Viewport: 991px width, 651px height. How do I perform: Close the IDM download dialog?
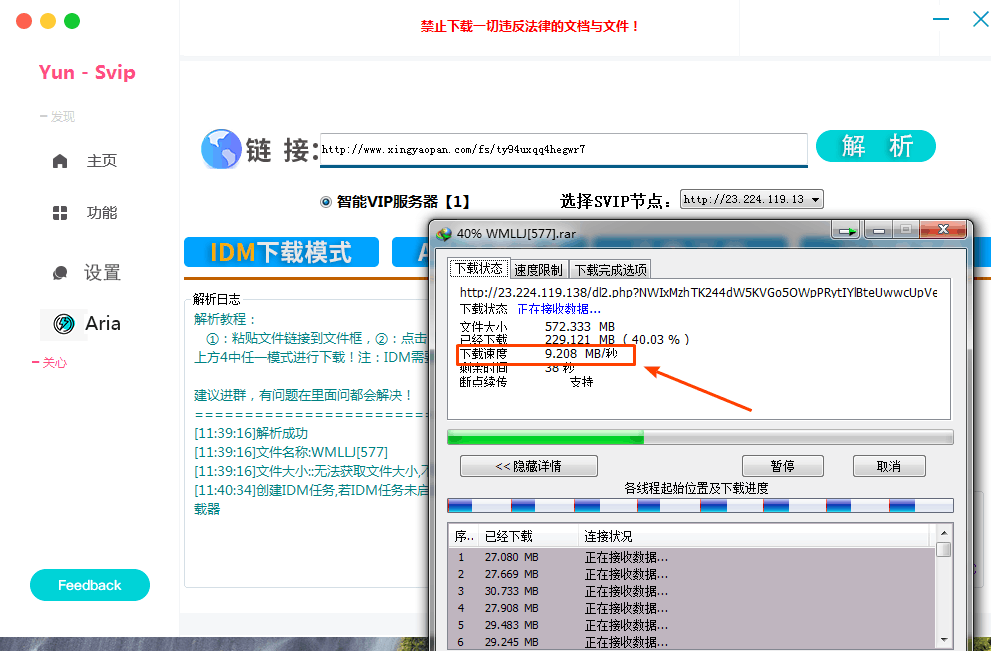943,229
